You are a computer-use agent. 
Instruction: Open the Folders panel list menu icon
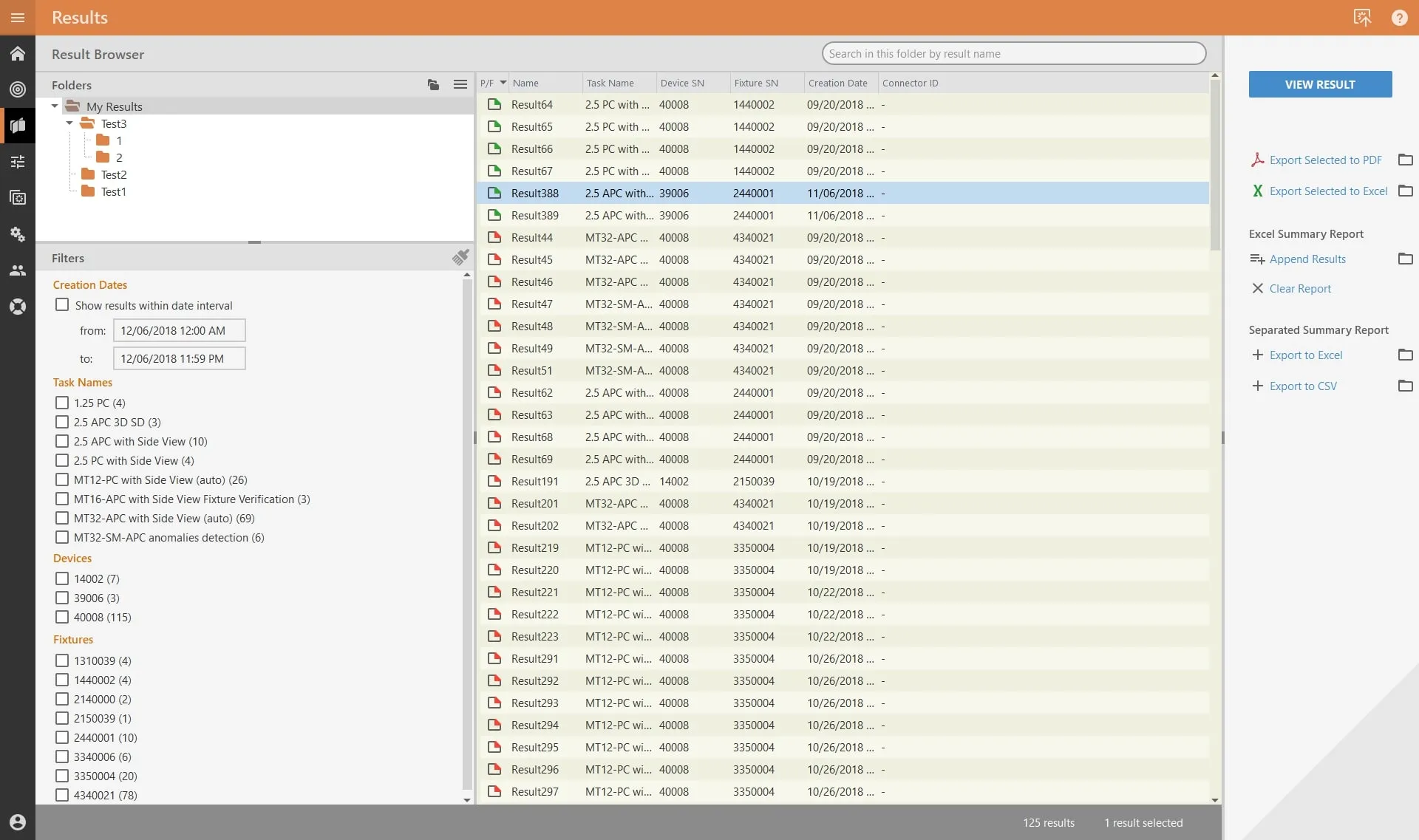460,85
